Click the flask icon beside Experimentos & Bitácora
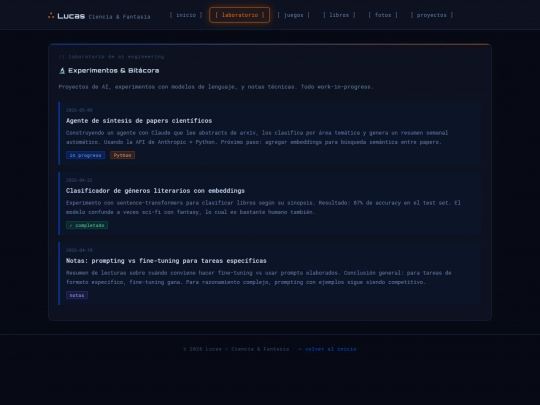 (x=62, y=71)
